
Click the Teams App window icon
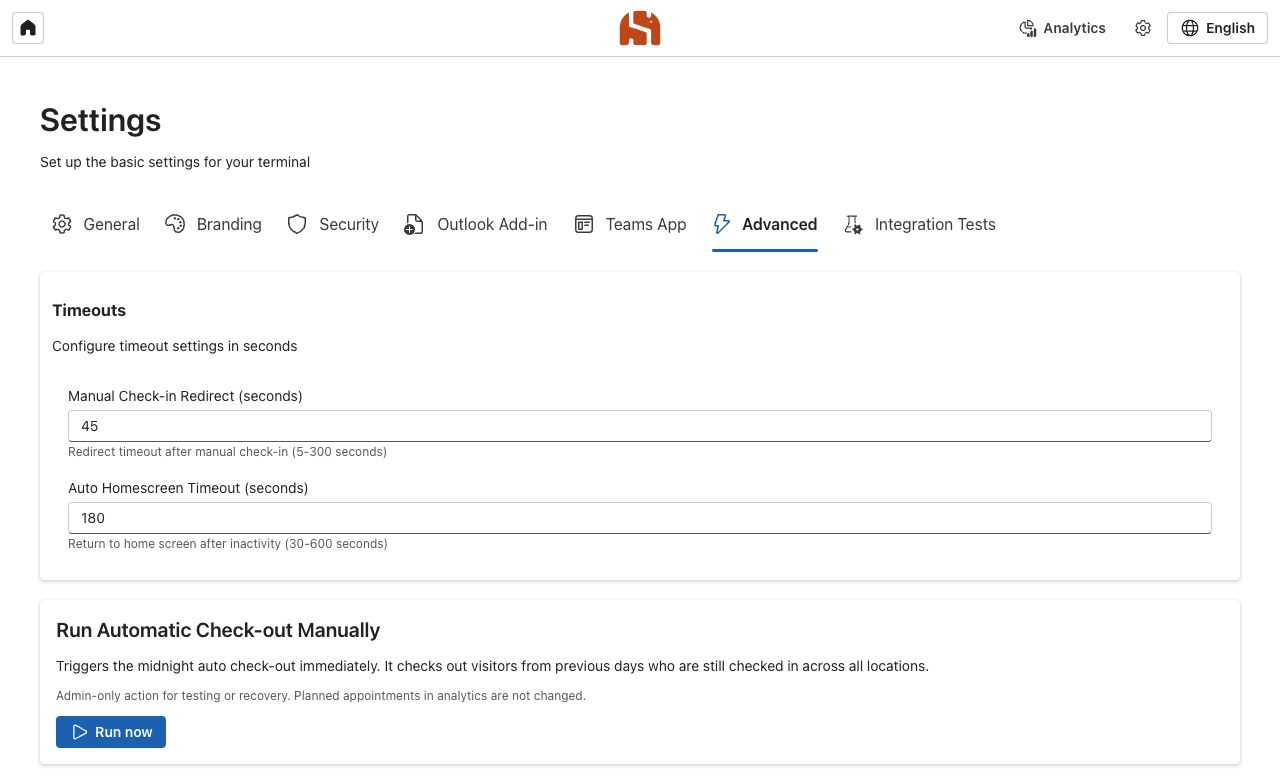(584, 224)
